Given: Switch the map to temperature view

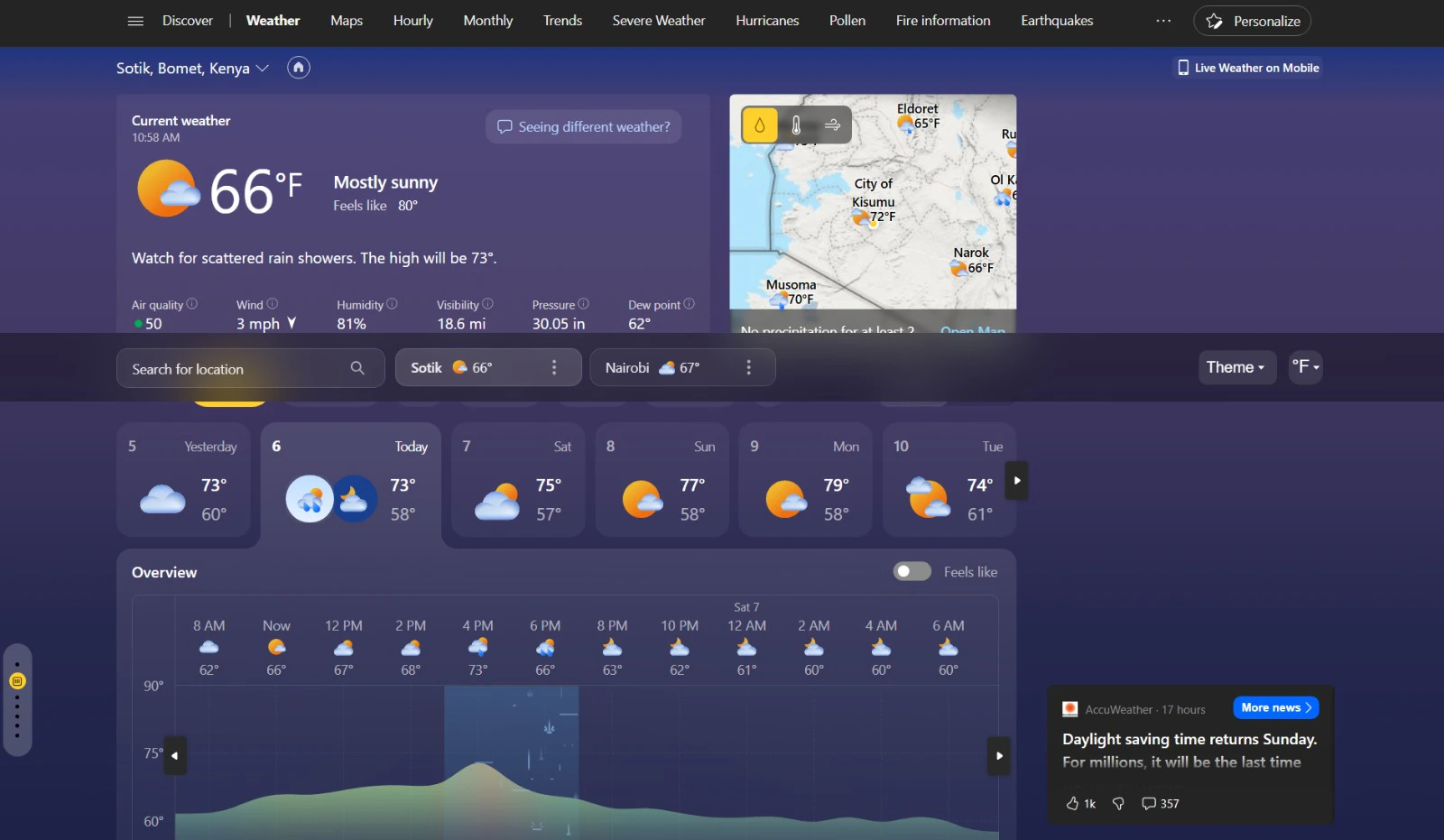Looking at the screenshot, I should 795,125.
